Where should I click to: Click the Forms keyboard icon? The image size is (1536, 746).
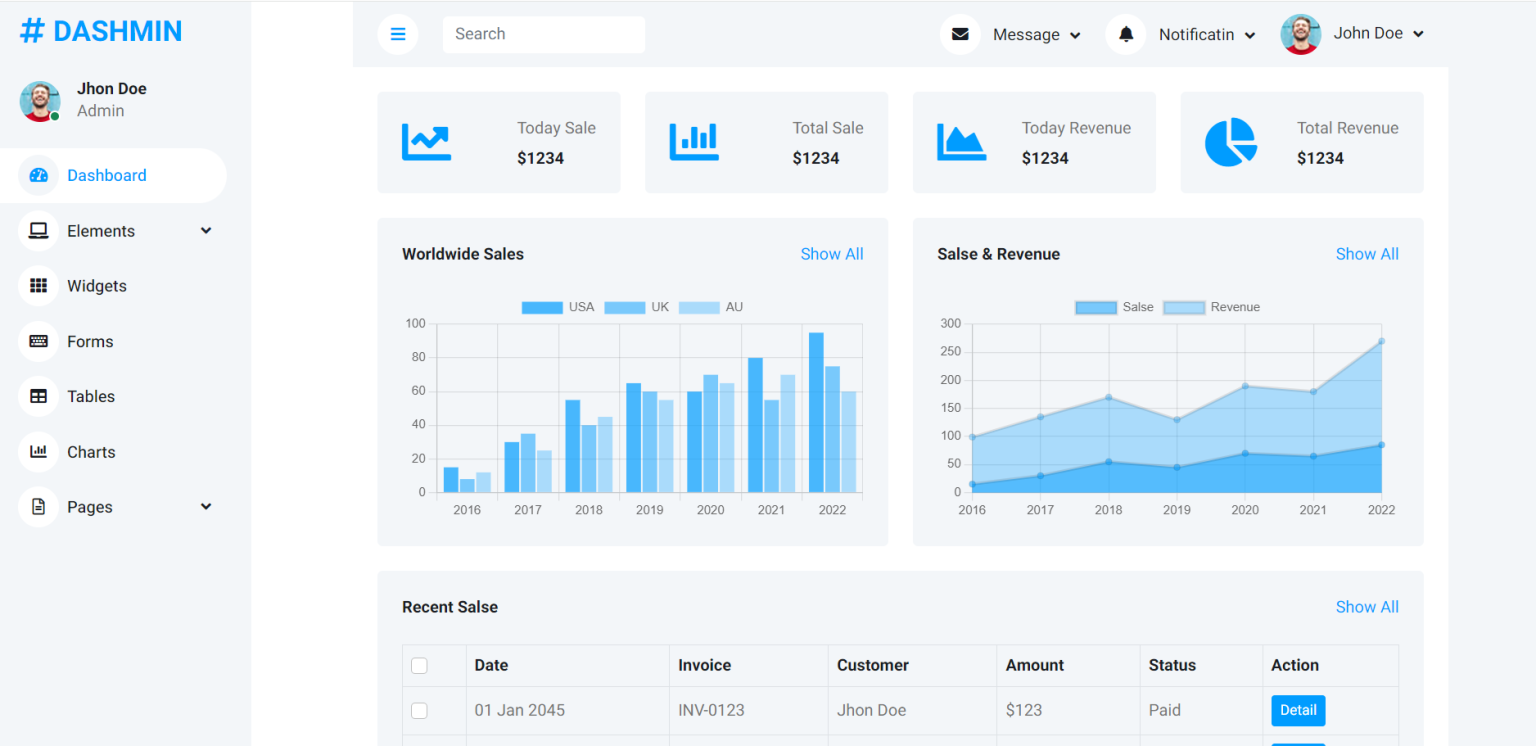point(38,341)
